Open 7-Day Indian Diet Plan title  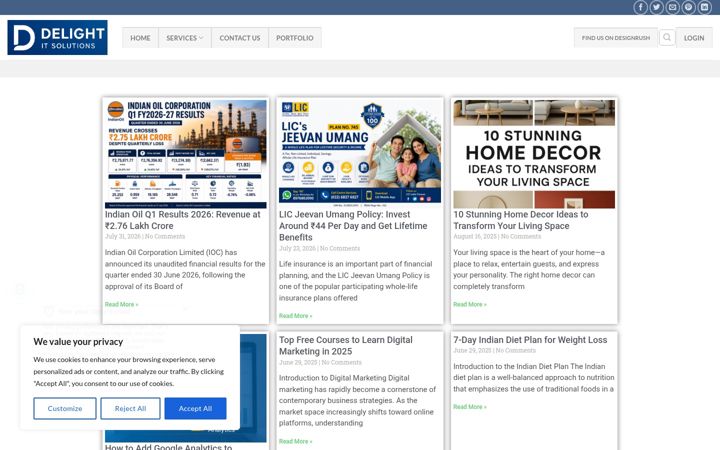tap(530, 340)
